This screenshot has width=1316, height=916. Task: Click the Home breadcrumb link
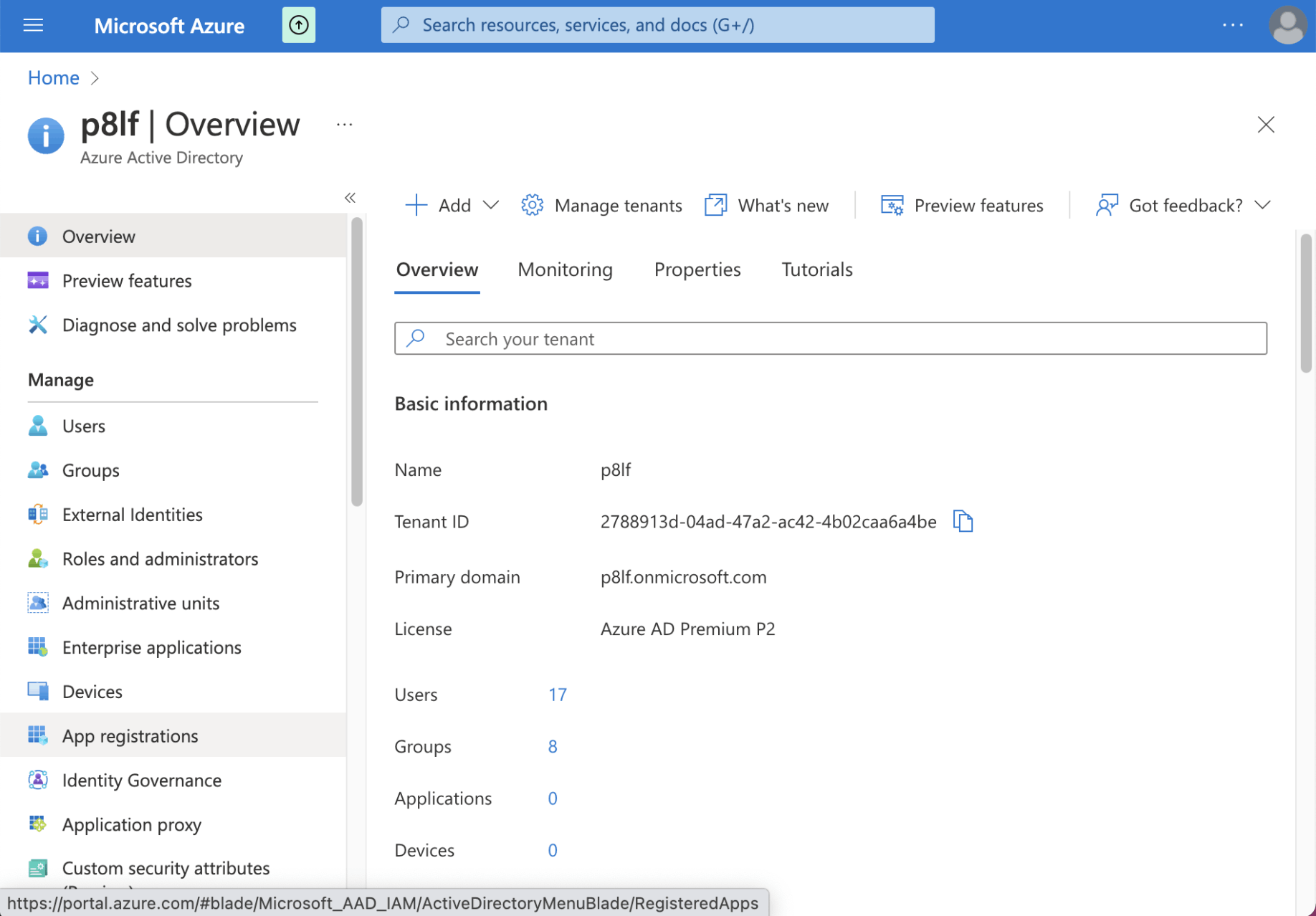[53, 77]
